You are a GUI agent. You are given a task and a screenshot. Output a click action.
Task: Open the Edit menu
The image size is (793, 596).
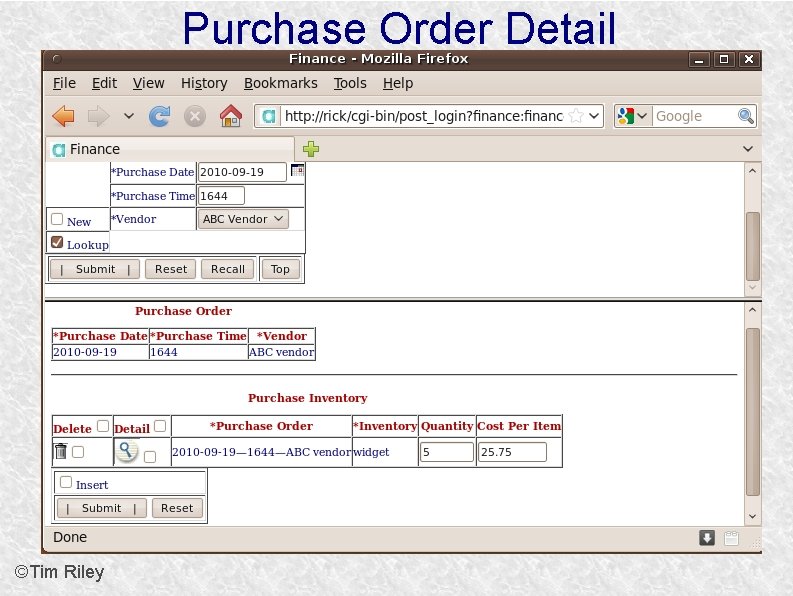click(x=104, y=83)
